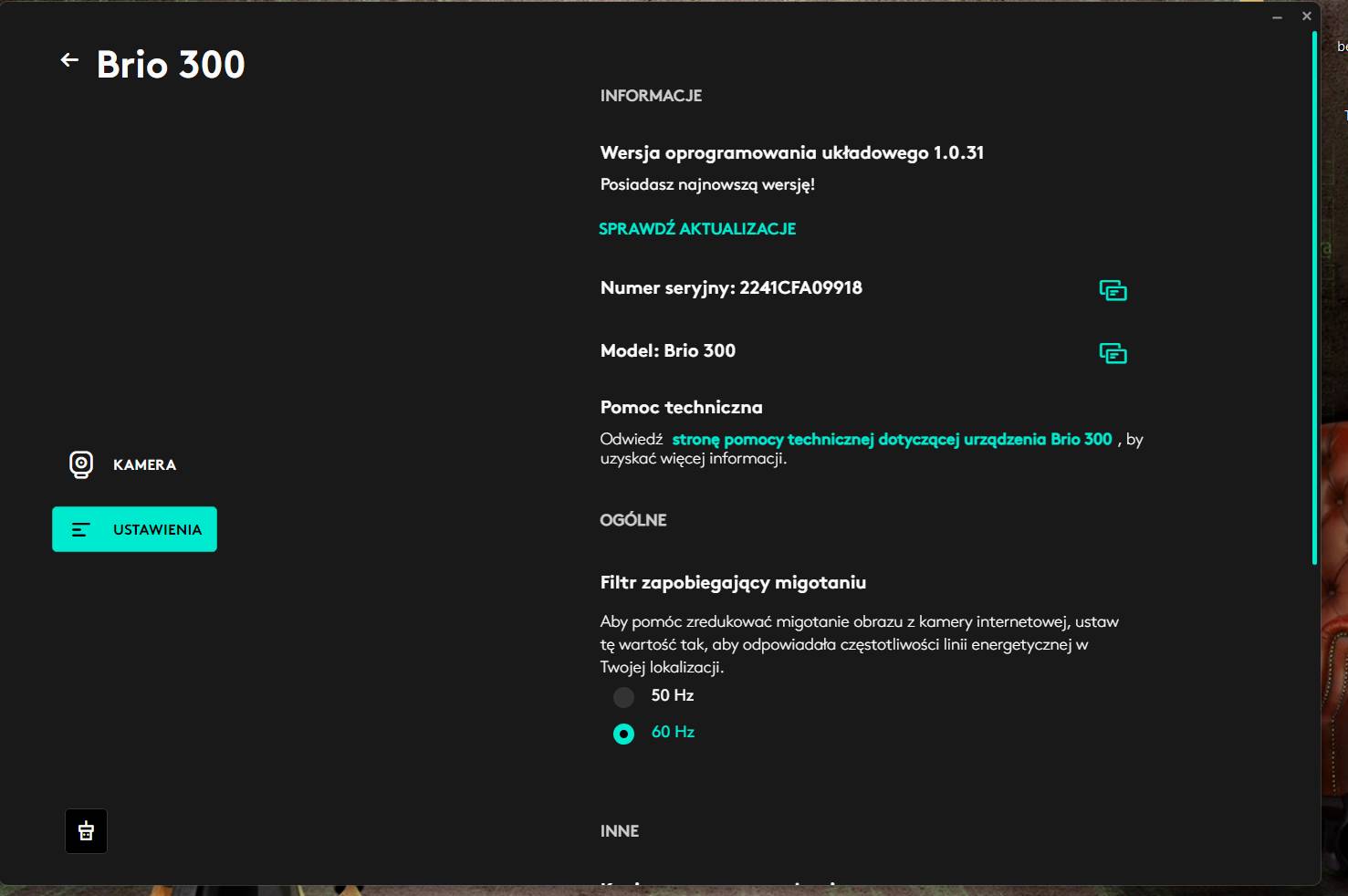Open the Brio 300 technical support page link
The height and width of the screenshot is (896, 1348).
[x=892, y=439]
